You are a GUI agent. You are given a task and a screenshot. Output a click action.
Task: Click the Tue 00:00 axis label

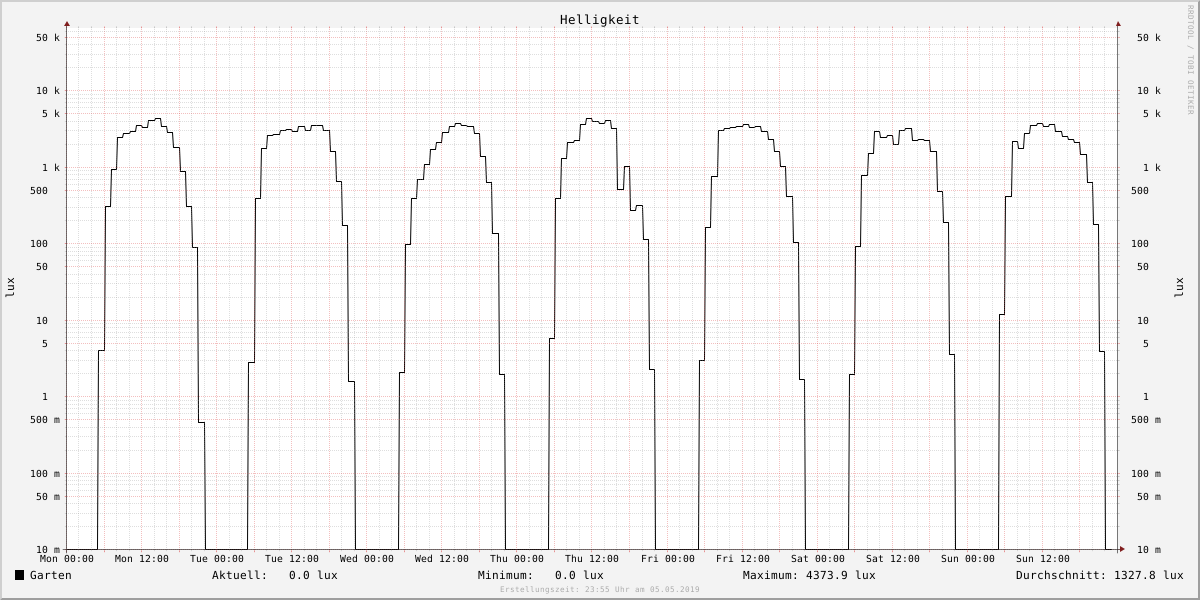coord(217,559)
